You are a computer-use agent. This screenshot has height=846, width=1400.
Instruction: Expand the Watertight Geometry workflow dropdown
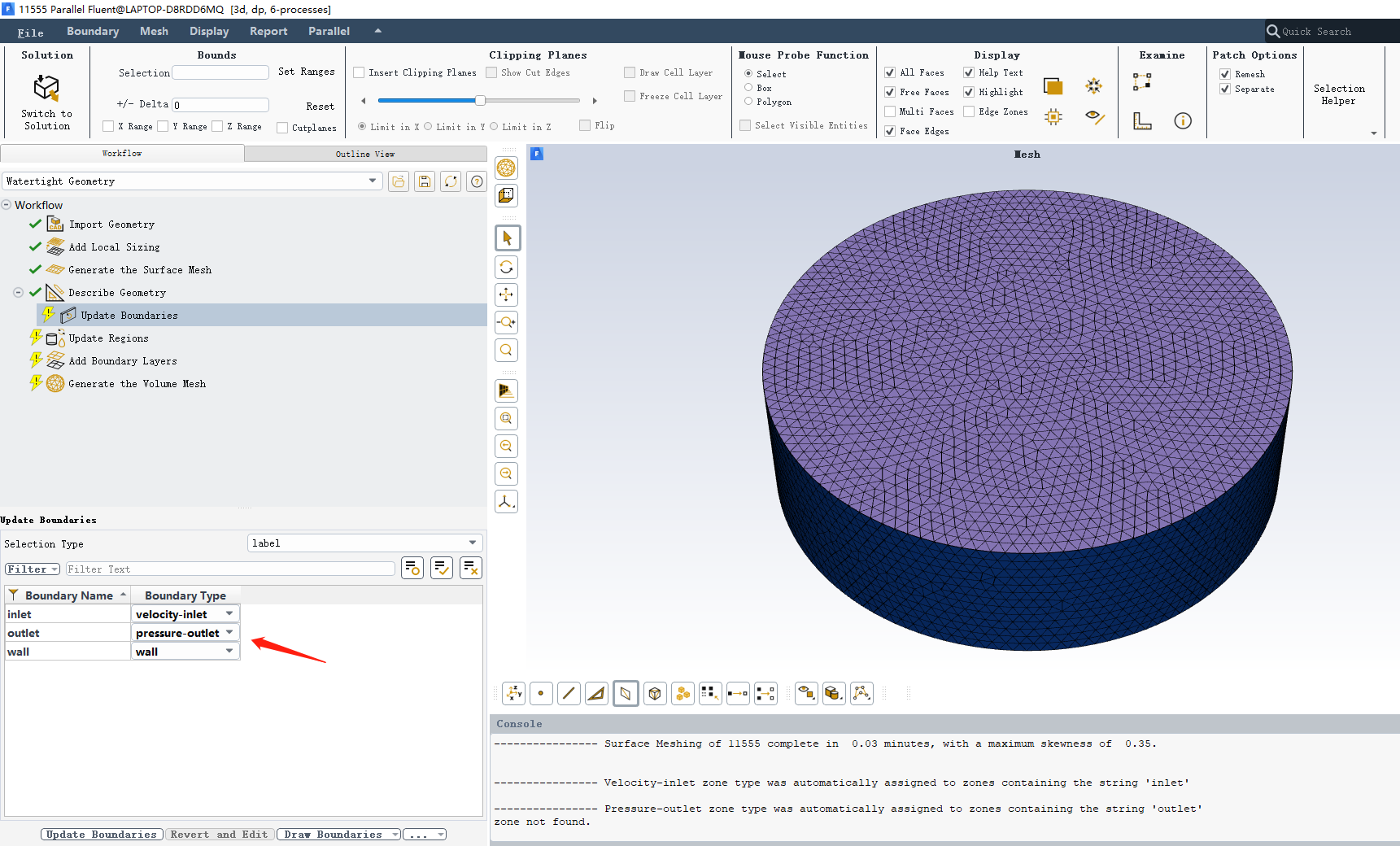[x=373, y=181]
